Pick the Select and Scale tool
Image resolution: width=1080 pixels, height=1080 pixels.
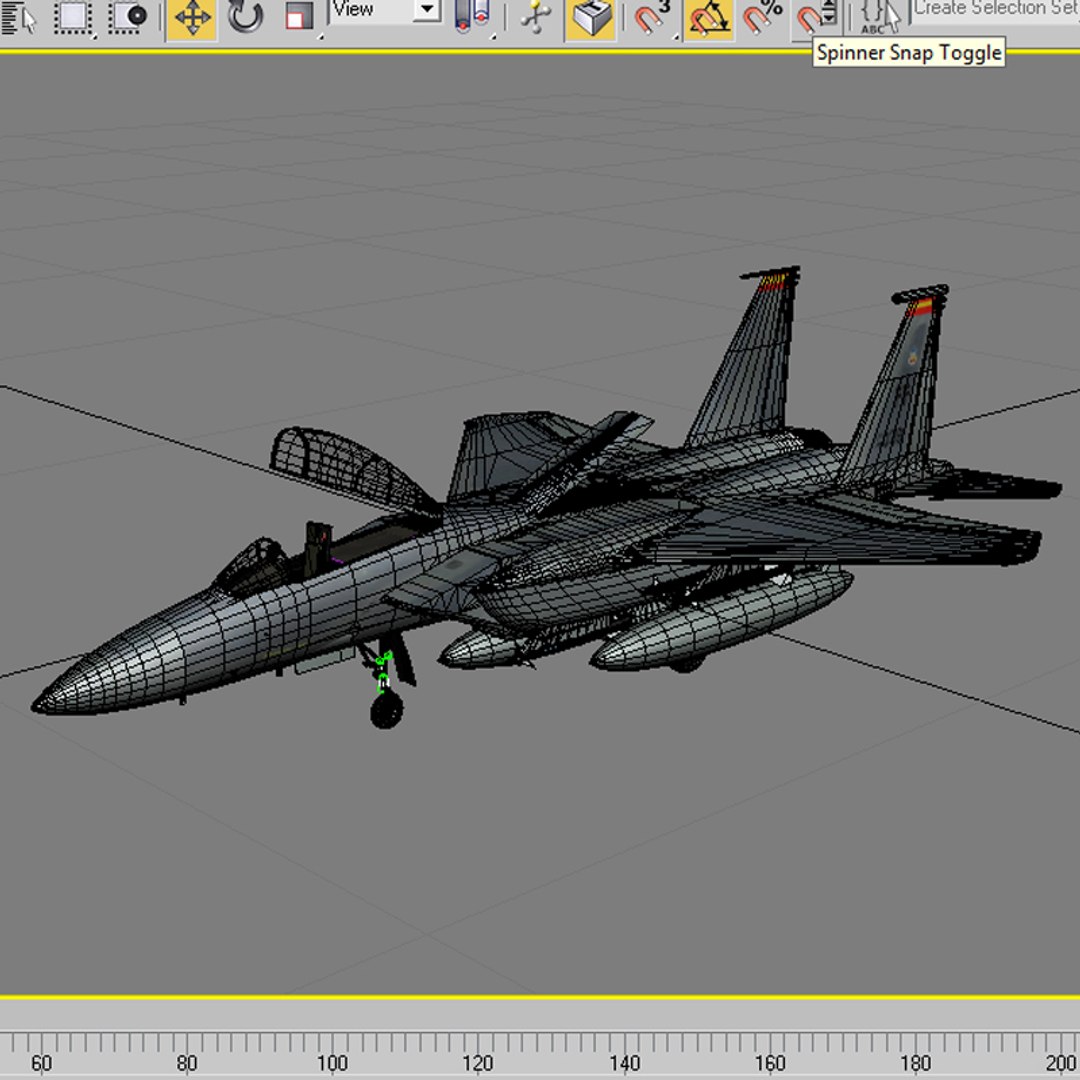(x=300, y=19)
